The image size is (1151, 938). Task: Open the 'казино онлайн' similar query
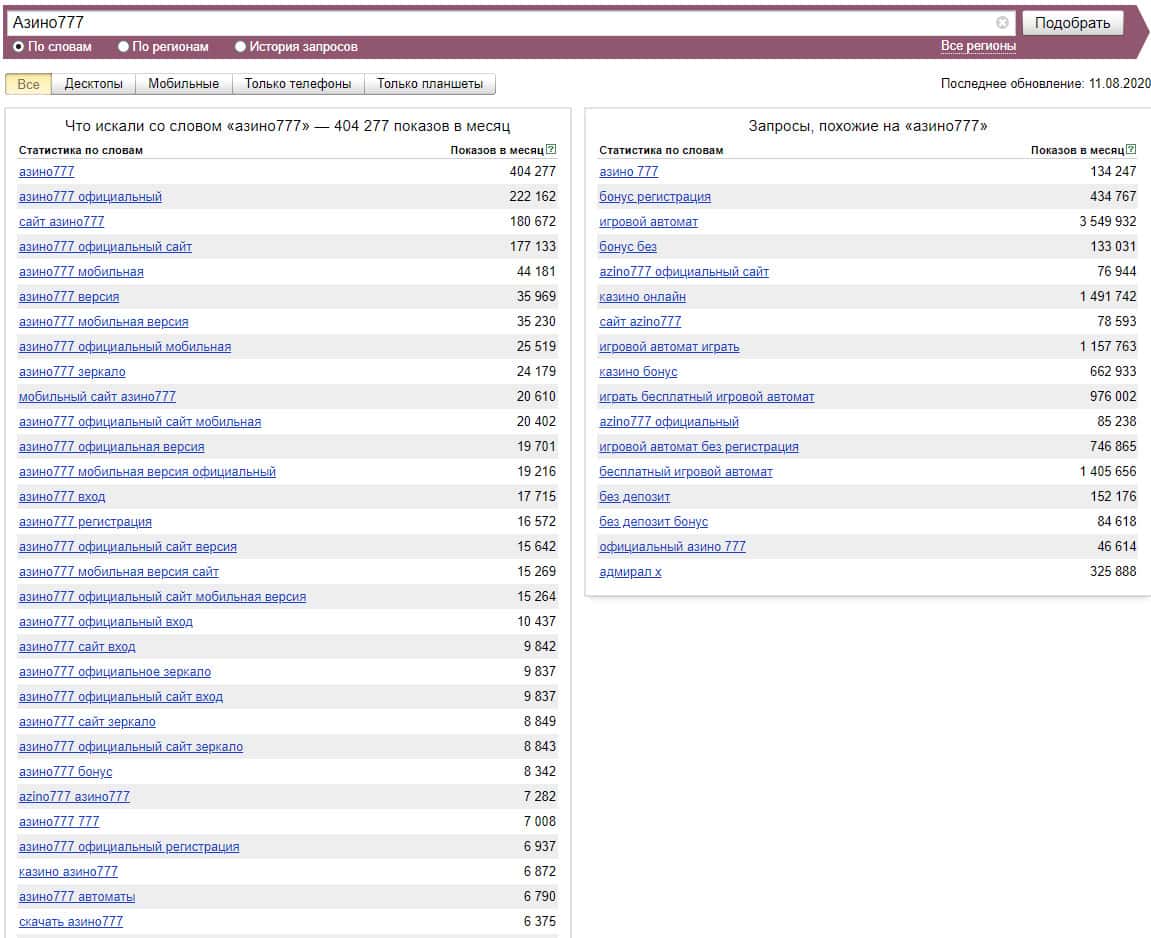pyautogui.click(x=642, y=297)
